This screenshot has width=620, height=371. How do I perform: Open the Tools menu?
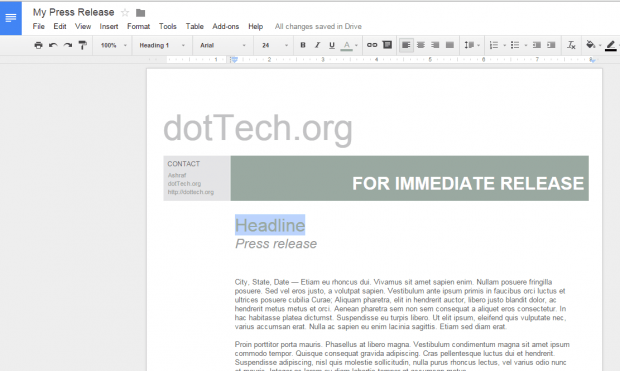pos(168,26)
